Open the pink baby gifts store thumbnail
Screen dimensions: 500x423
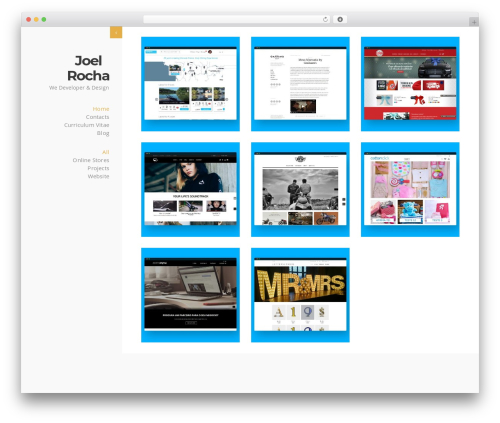click(410, 189)
